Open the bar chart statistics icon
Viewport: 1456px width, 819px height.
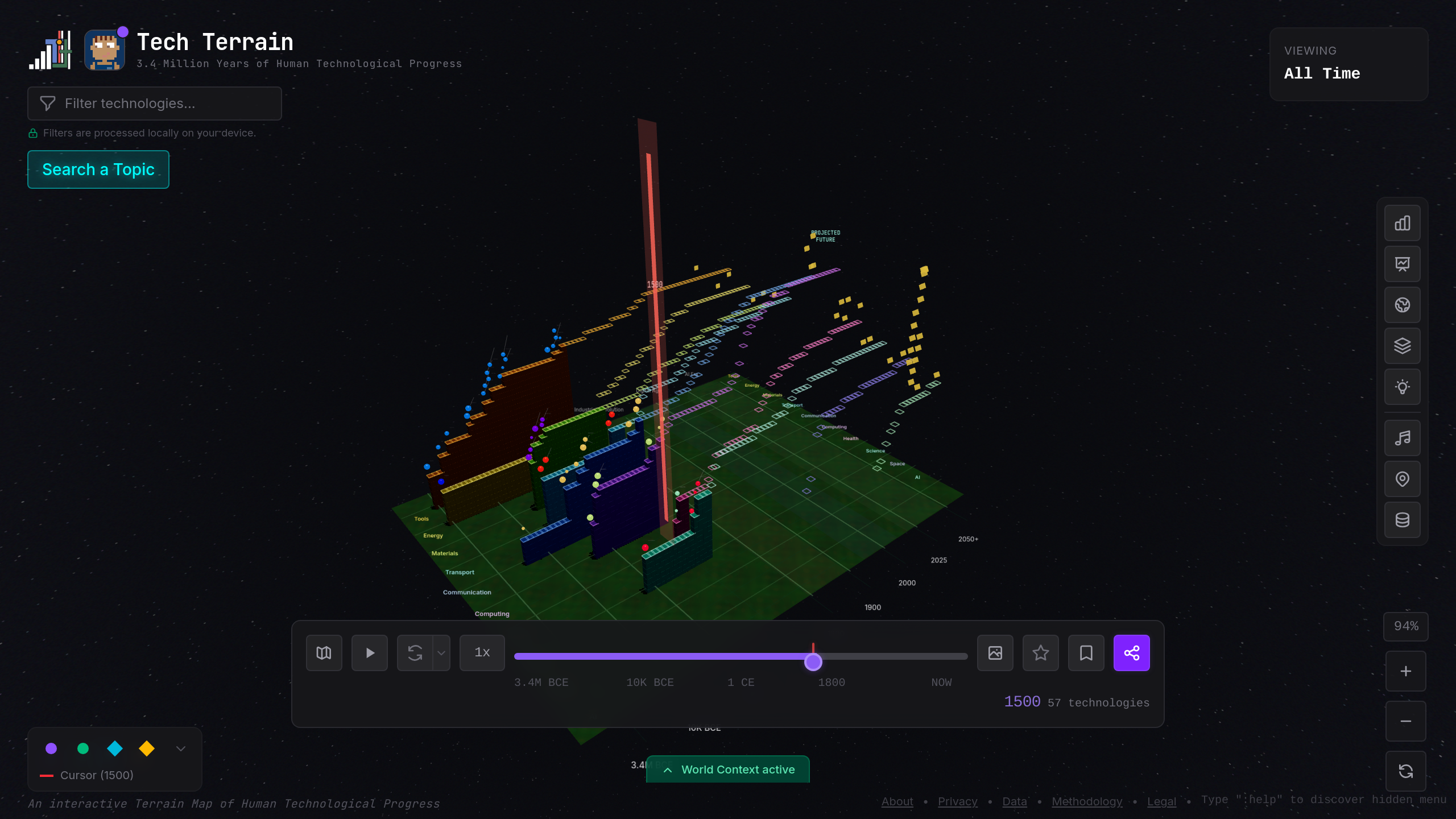coord(1402,223)
